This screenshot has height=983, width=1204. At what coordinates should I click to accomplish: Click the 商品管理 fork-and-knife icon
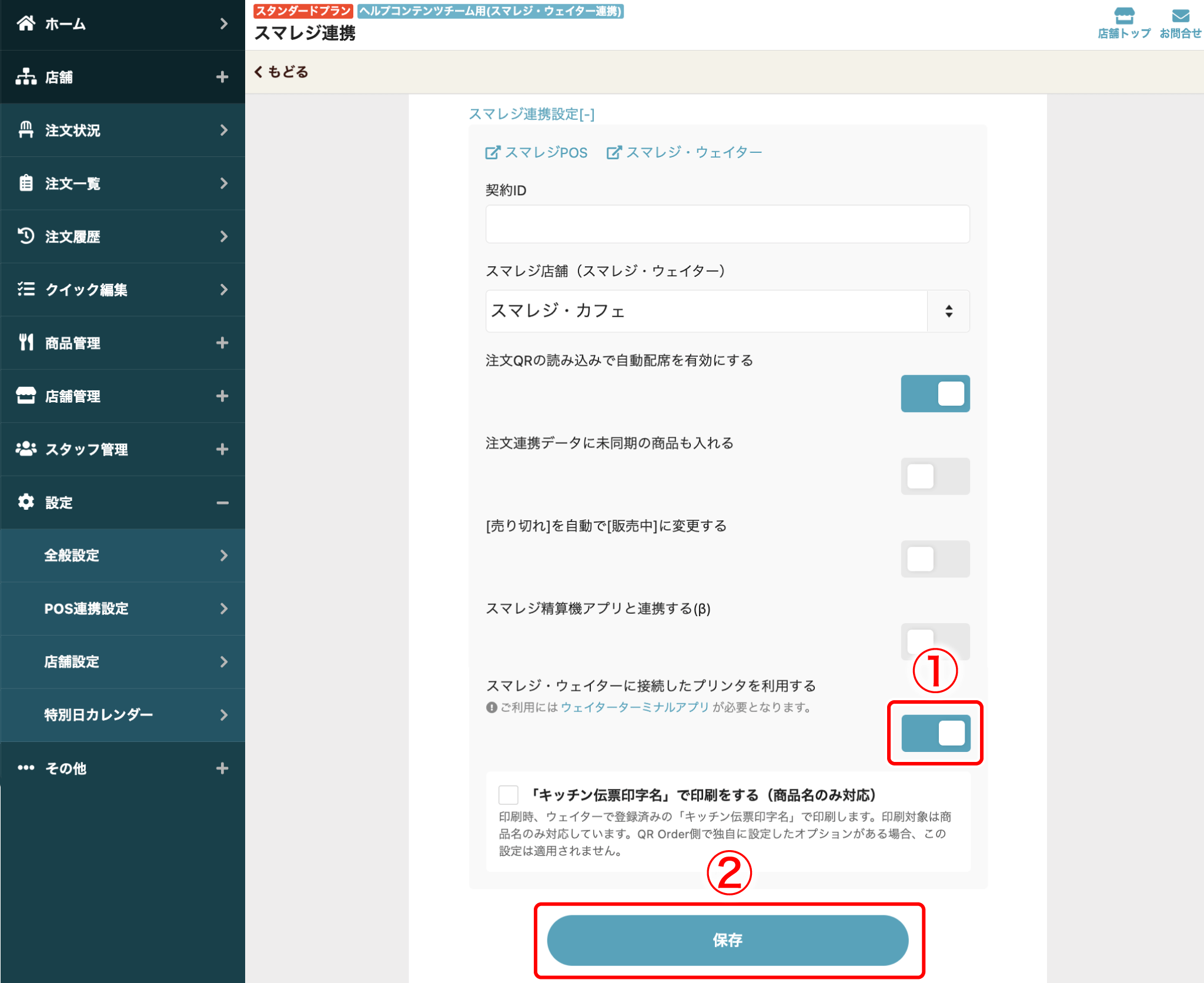click(26, 342)
